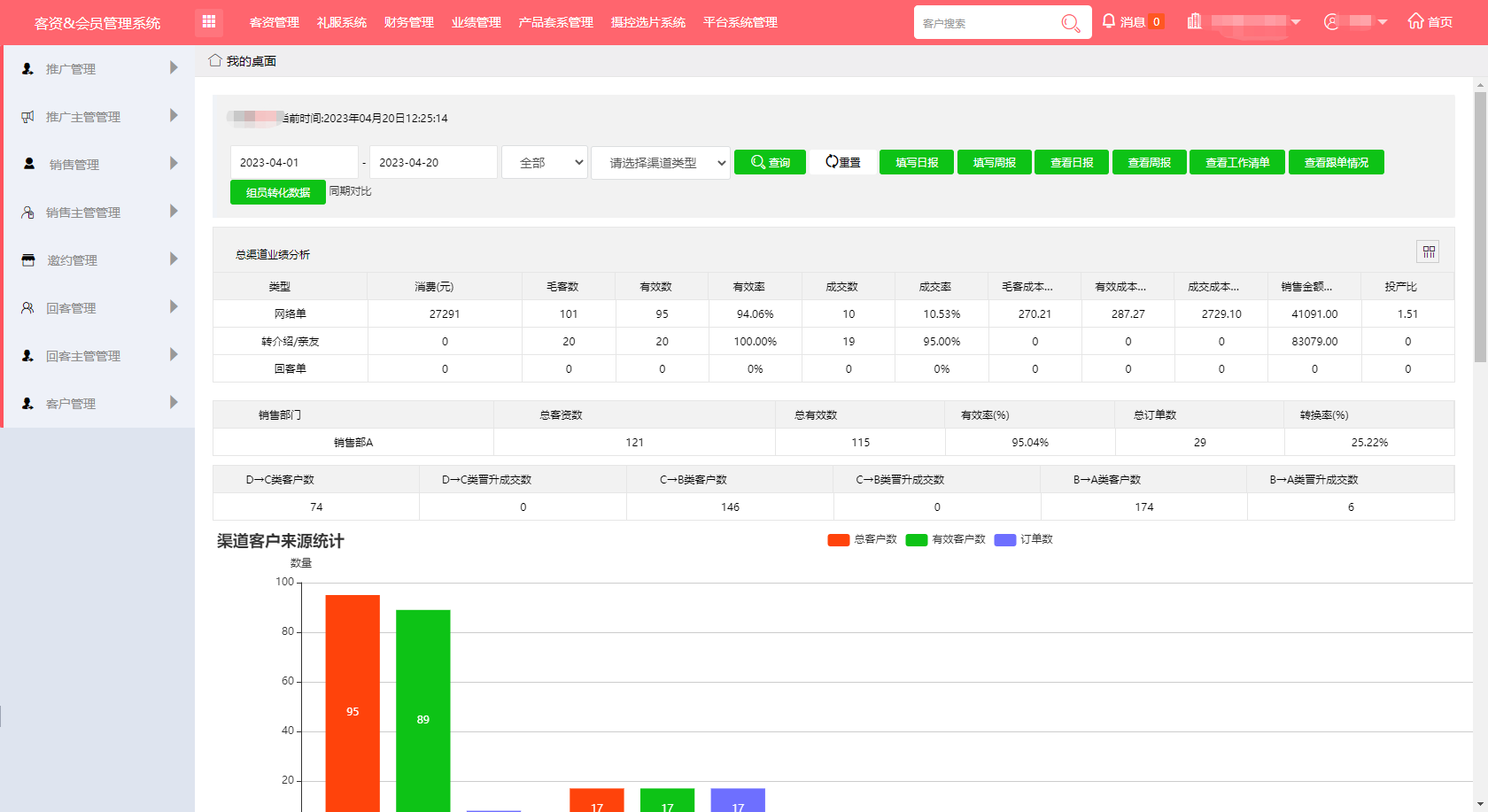
Task: Expand the 推广管理 sidebar arrow
Action: click(174, 67)
